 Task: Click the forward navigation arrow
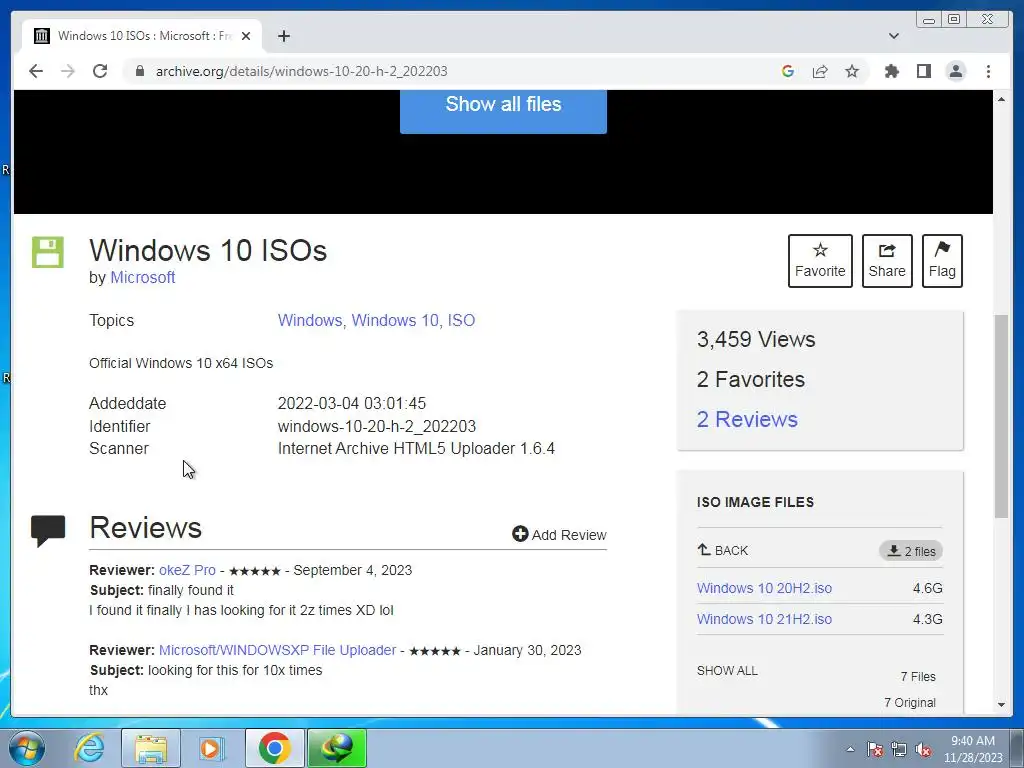[x=68, y=71]
